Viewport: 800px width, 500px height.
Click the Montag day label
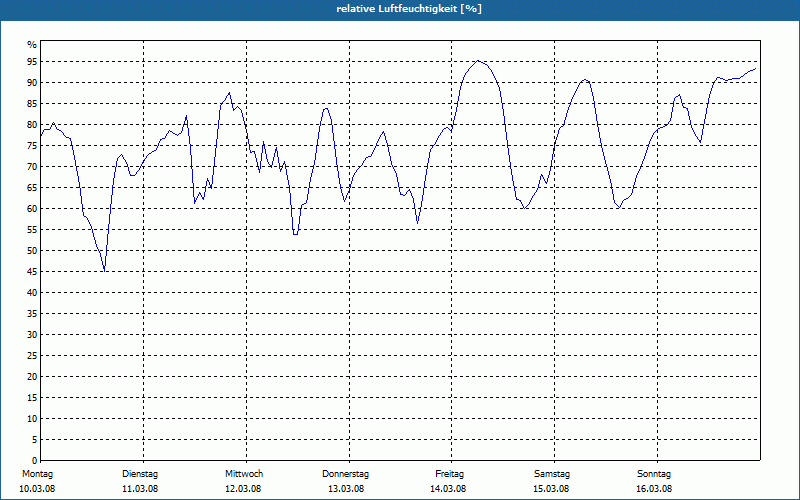[x=37, y=474]
